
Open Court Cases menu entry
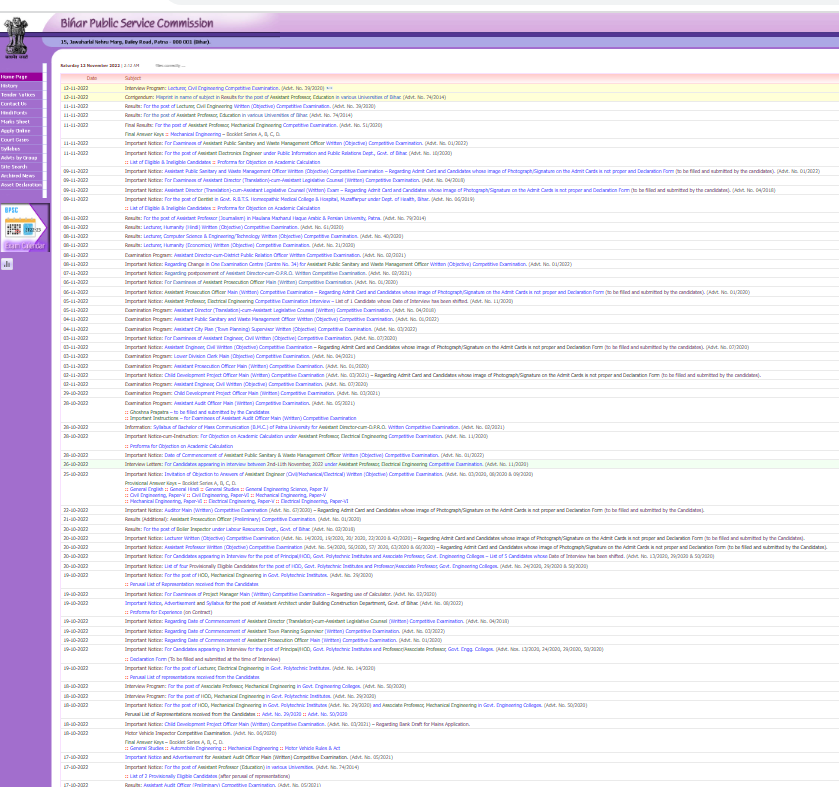click(15, 140)
